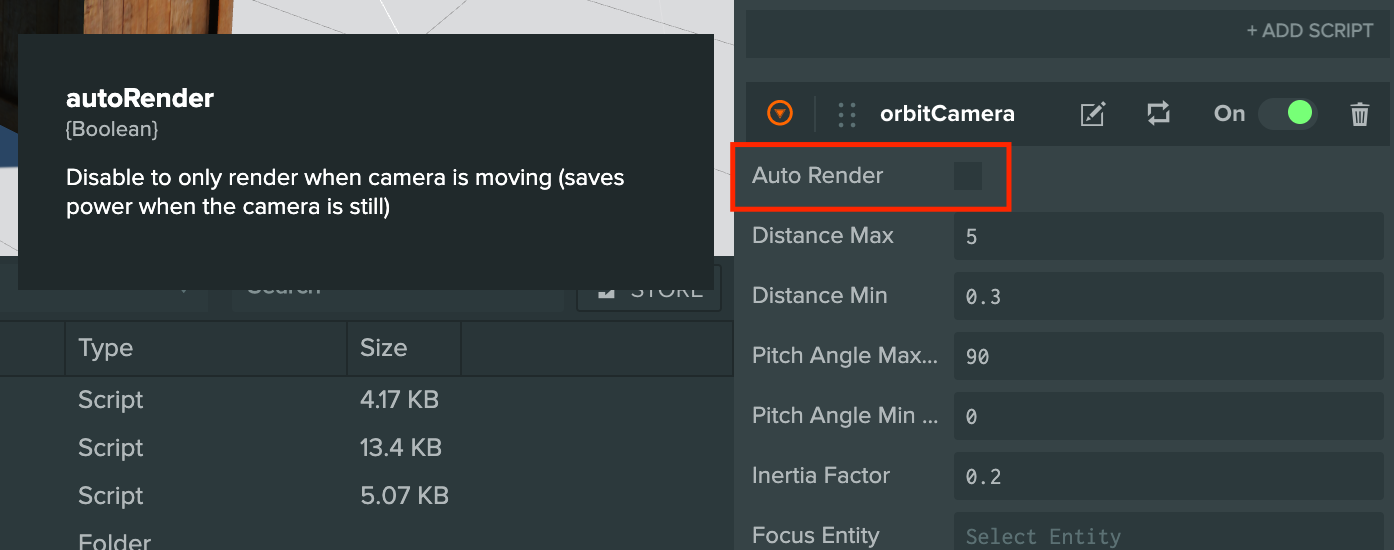Toggle the orbitCamera On switch
Screen dimensions: 1394x550
(1287, 114)
